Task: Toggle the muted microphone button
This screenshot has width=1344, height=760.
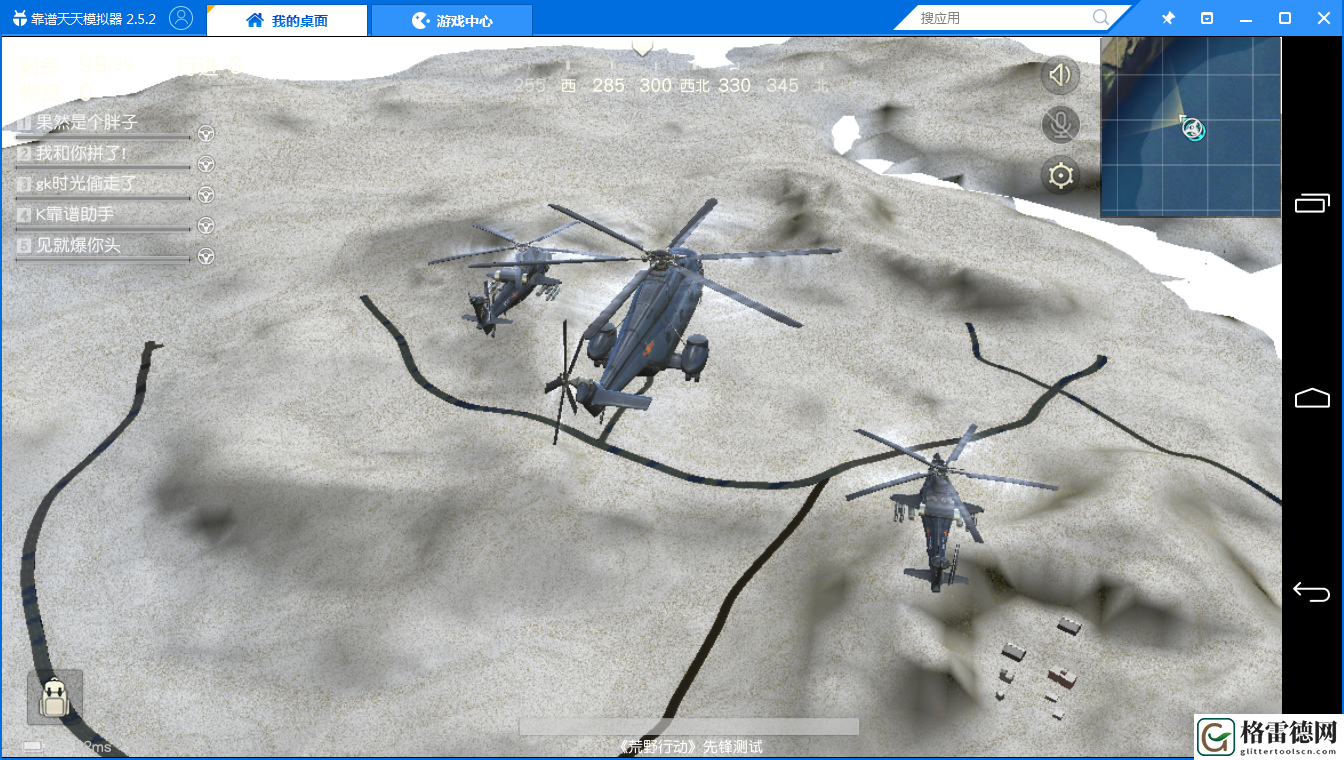Action: 1060,125
